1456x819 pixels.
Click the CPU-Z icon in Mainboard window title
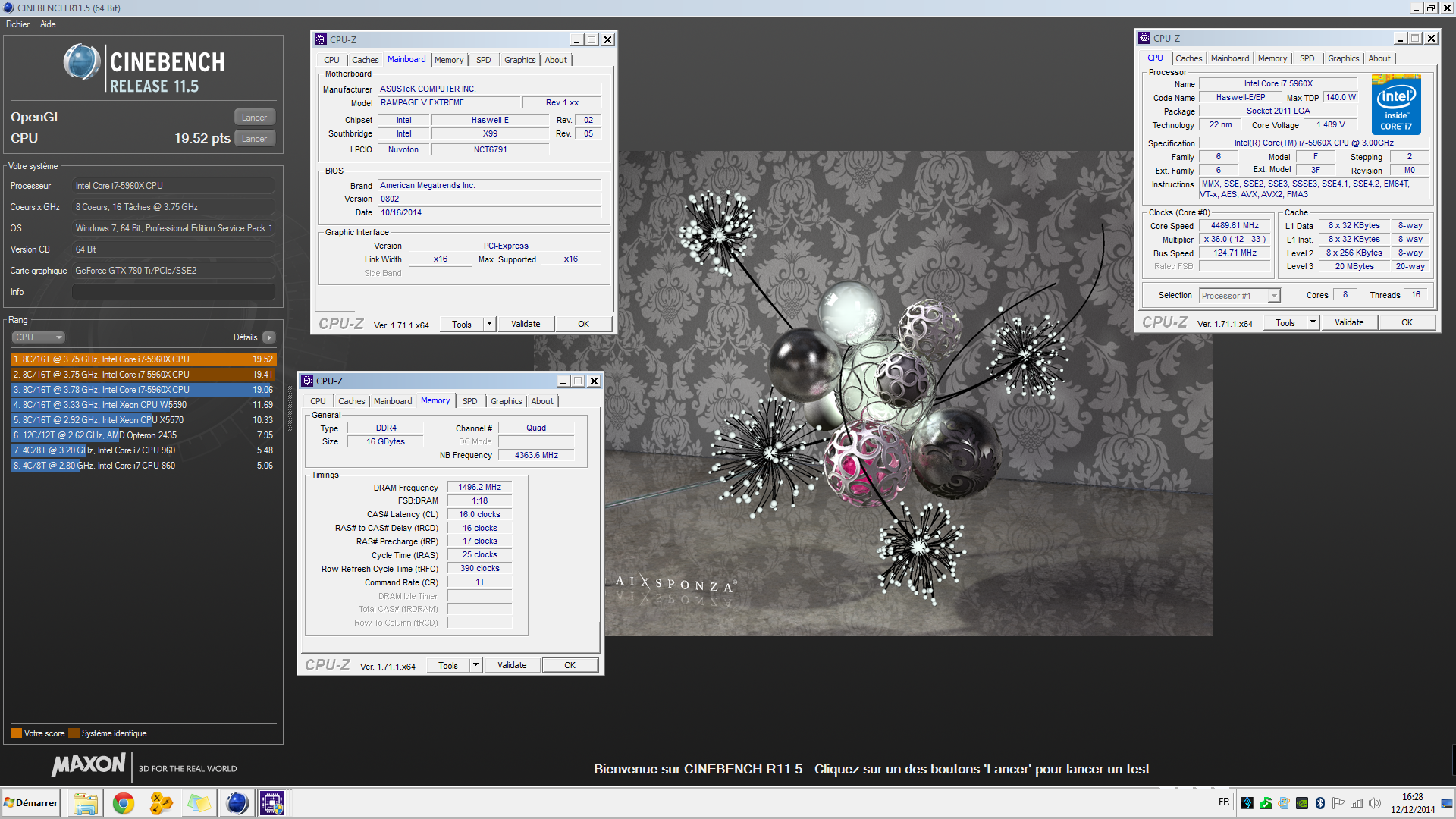[321, 39]
